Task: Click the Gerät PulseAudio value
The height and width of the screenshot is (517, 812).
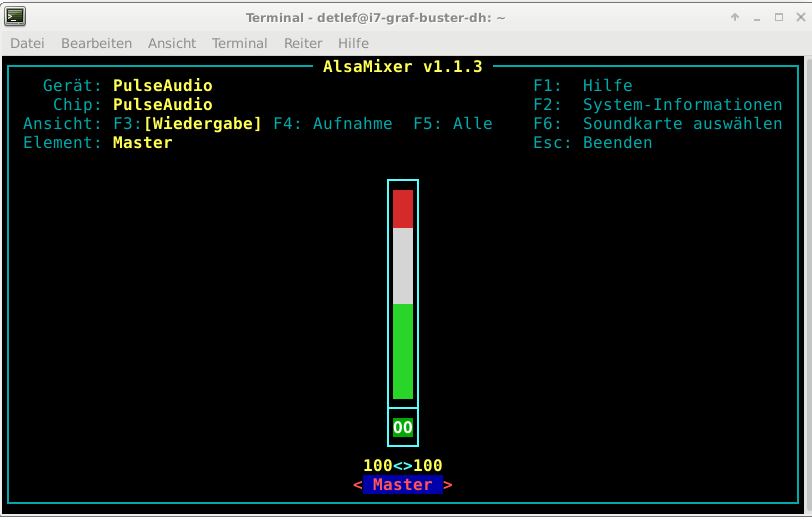Action: coord(163,85)
